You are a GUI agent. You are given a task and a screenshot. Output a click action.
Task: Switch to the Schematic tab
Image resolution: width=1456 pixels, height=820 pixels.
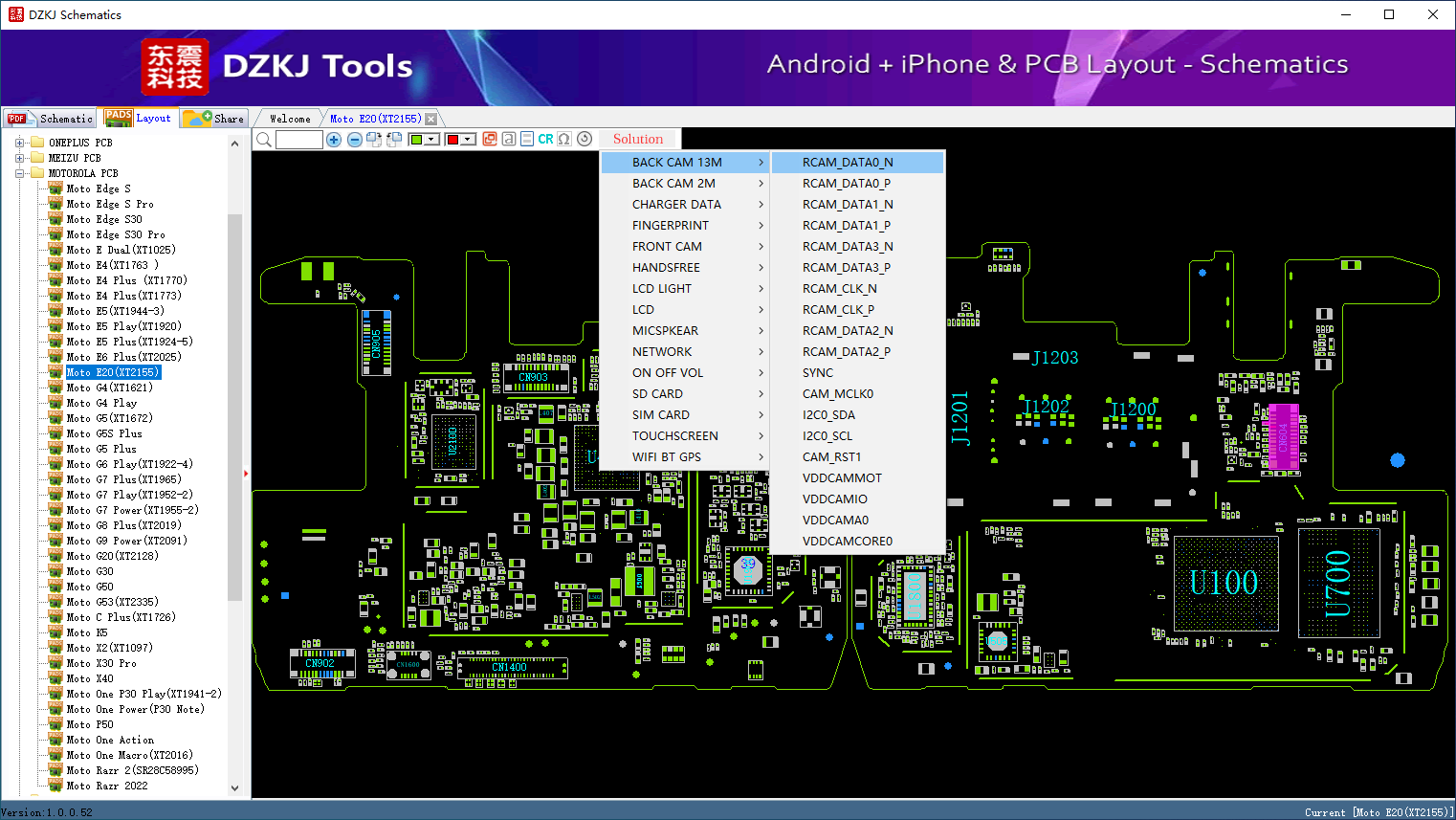(x=51, y=119)
